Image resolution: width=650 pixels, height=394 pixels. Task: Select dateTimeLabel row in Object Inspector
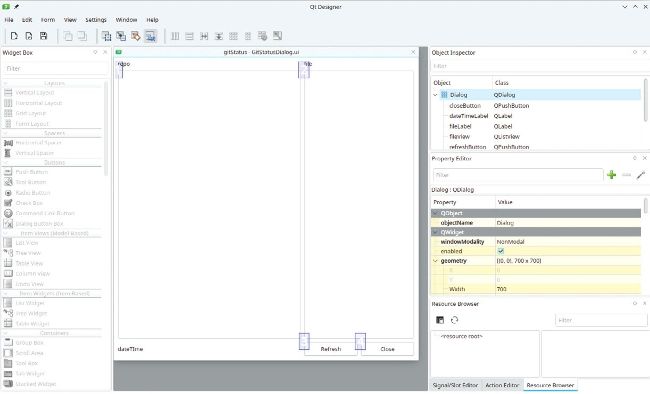tap(536, 116)
